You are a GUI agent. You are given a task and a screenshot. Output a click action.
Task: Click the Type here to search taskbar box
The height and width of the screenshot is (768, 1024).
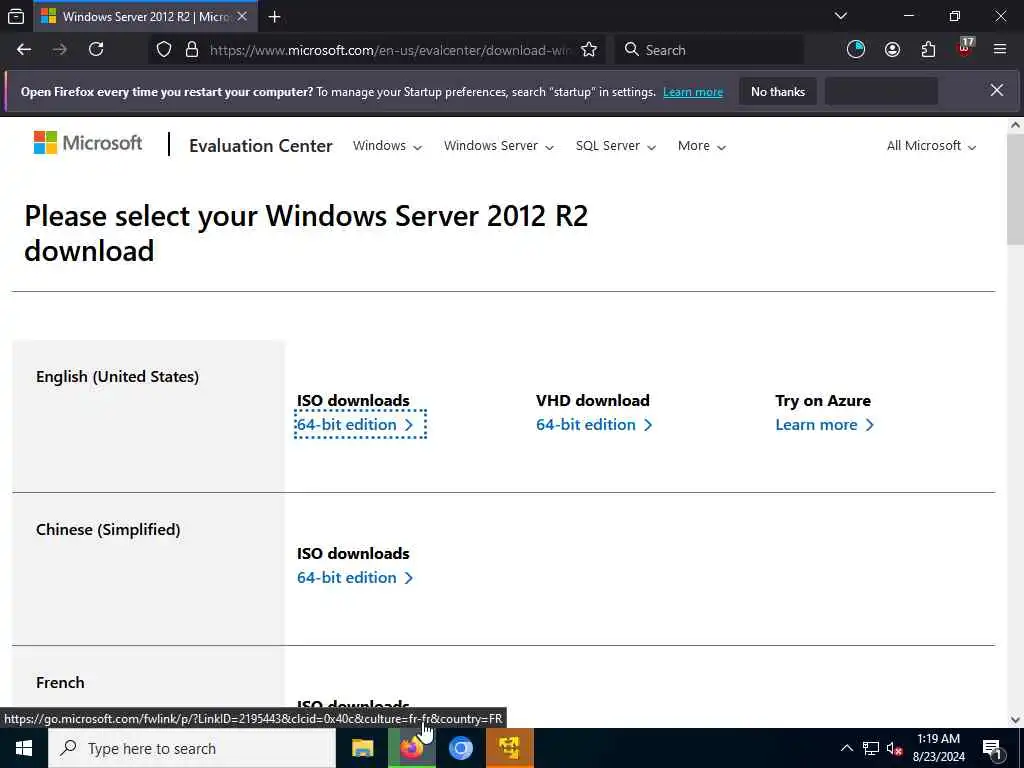[x=192, y=748]
